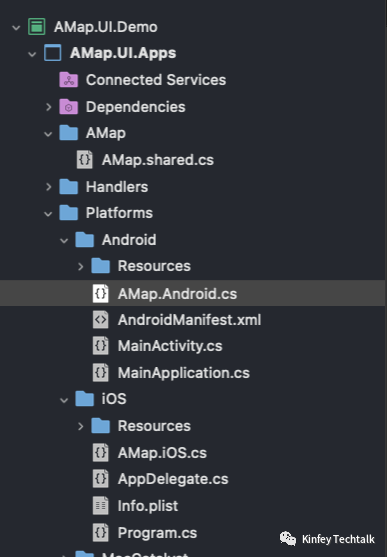Click the Program.cs file icon
The height and width of the screenshot is (557, 387).
101,532
